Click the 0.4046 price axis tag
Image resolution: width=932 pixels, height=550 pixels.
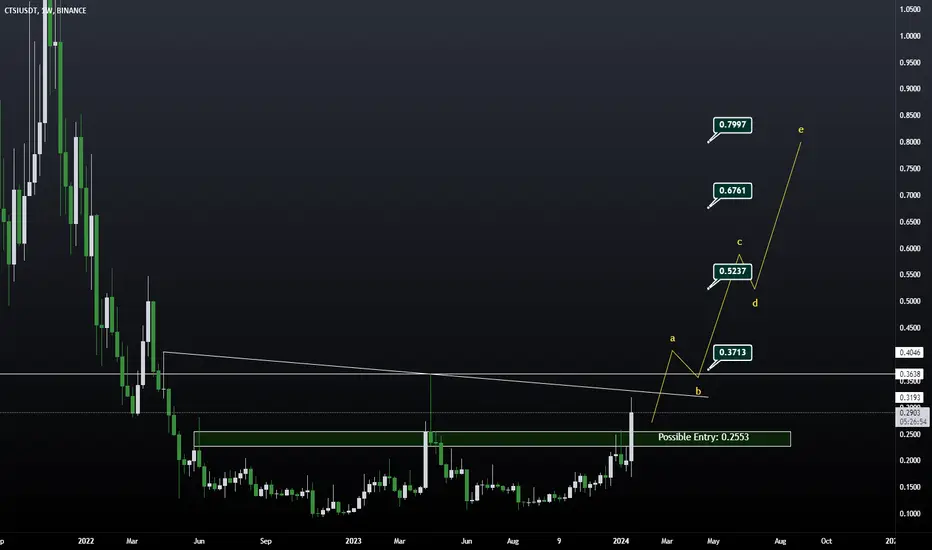click(x=909, y=353)
